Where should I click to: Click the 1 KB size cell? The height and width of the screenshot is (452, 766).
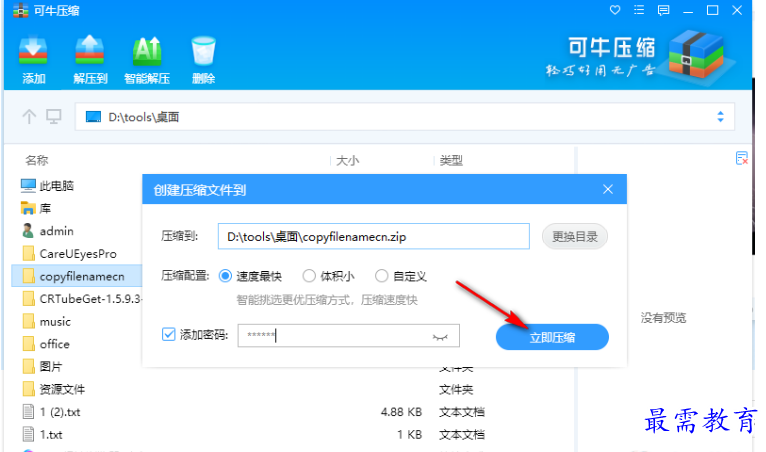[409, 434]
